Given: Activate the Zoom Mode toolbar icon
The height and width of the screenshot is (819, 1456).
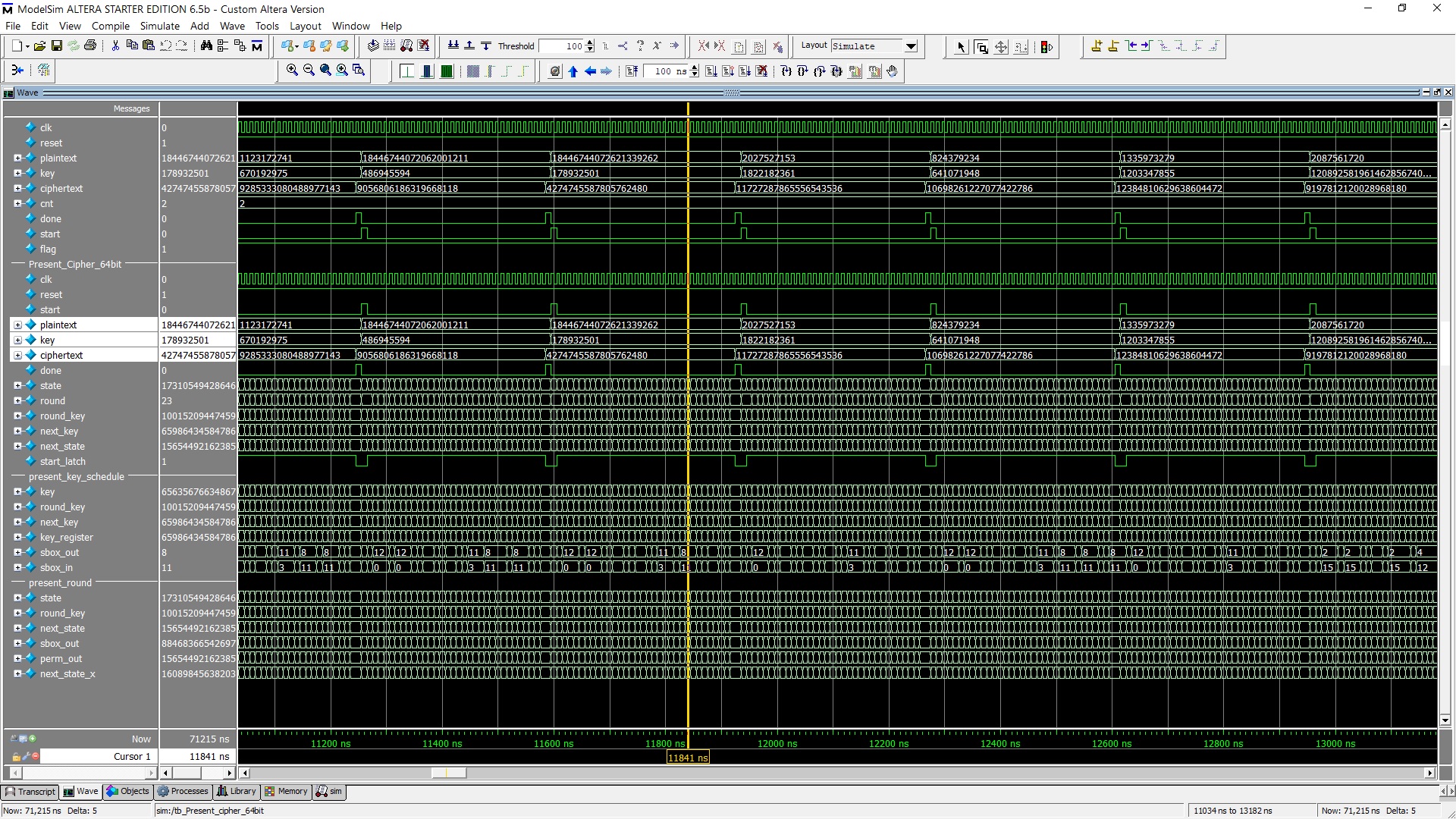Looking at the screenshot, I should click(981, 47).
